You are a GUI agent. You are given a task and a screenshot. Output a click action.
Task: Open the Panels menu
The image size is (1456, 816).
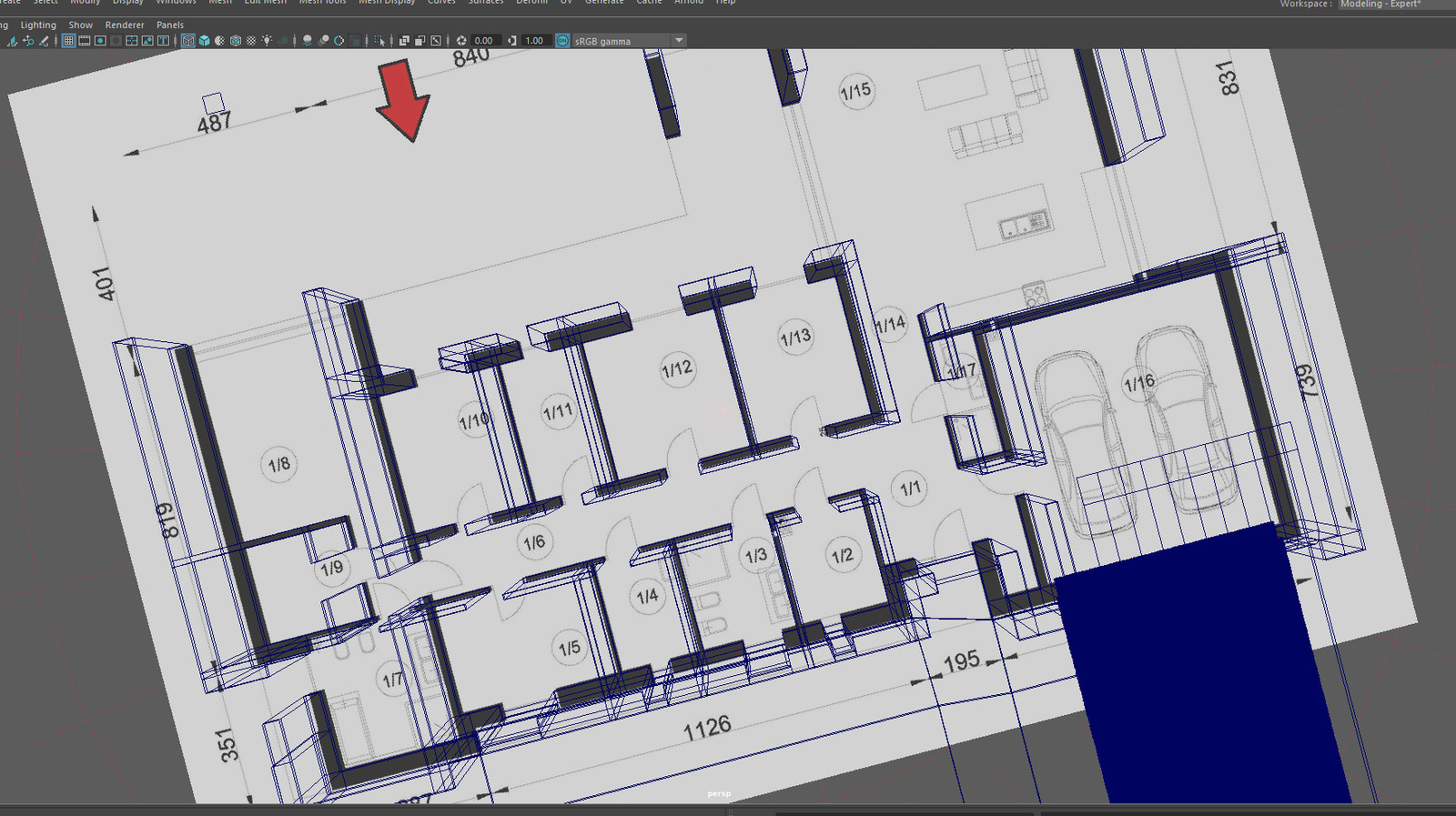(170, 25)
